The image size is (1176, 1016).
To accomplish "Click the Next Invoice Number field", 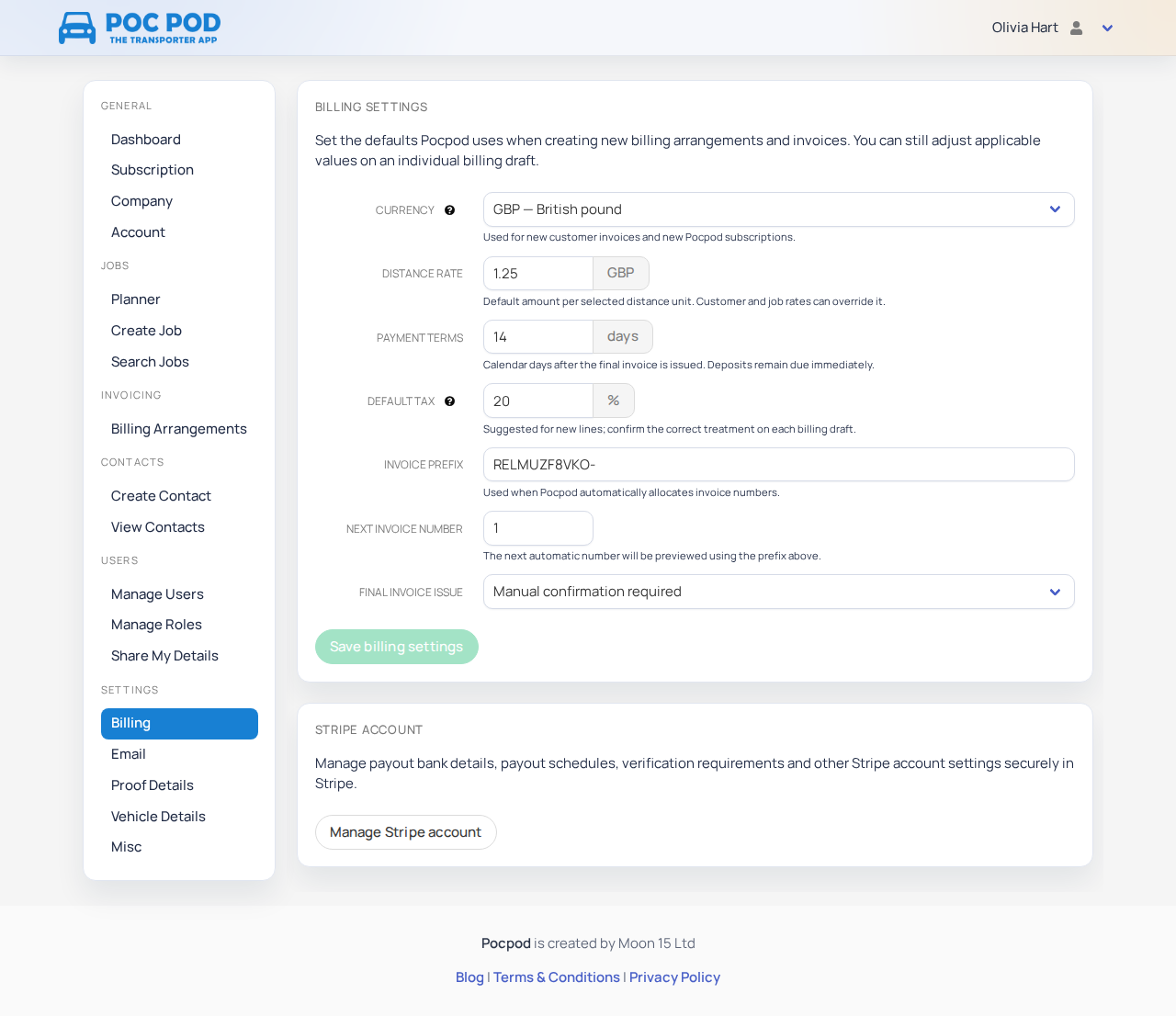I will [x=538, y=528].
